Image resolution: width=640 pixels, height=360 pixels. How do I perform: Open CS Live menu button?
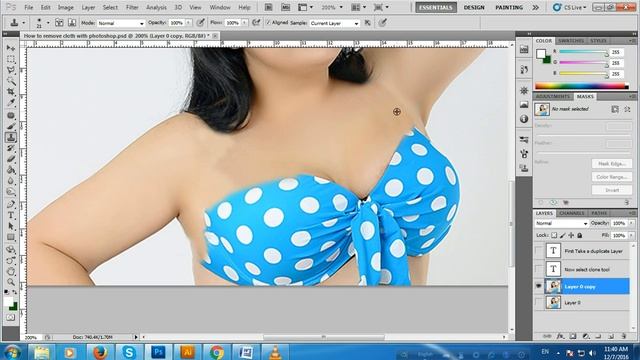tap(570, 7)
